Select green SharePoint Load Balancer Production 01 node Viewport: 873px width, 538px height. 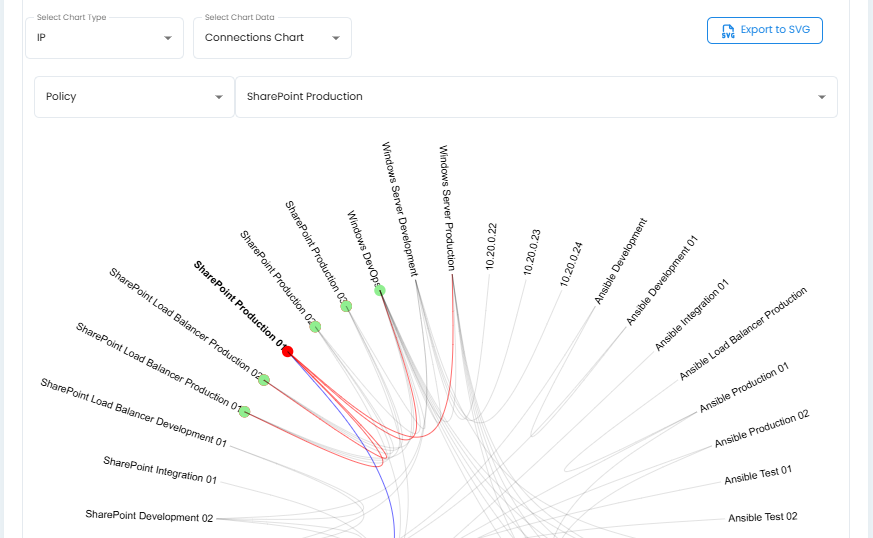pyautogui.click(x=244, y=411)
